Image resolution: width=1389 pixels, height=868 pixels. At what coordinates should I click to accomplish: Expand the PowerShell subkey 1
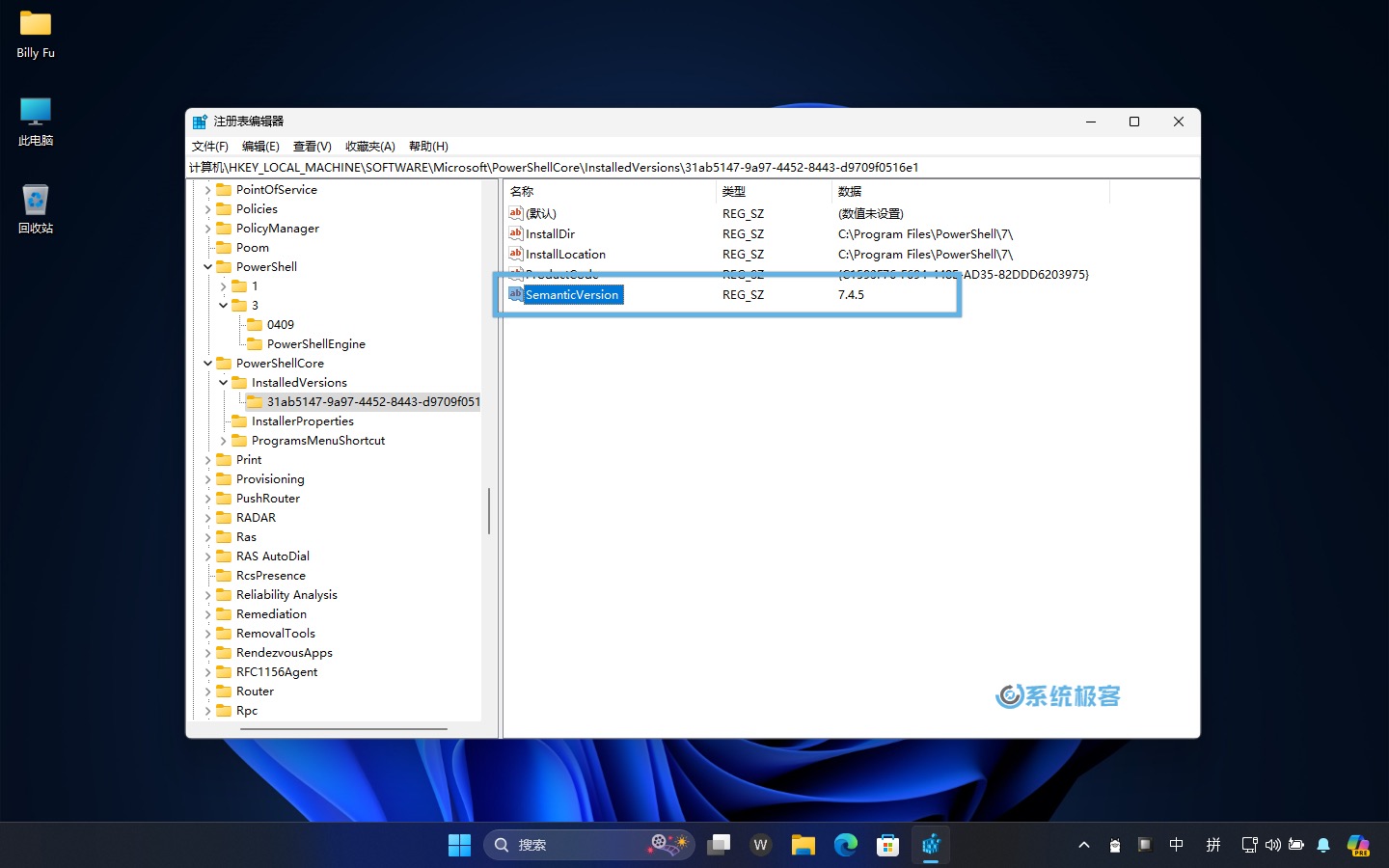(224, 286)
